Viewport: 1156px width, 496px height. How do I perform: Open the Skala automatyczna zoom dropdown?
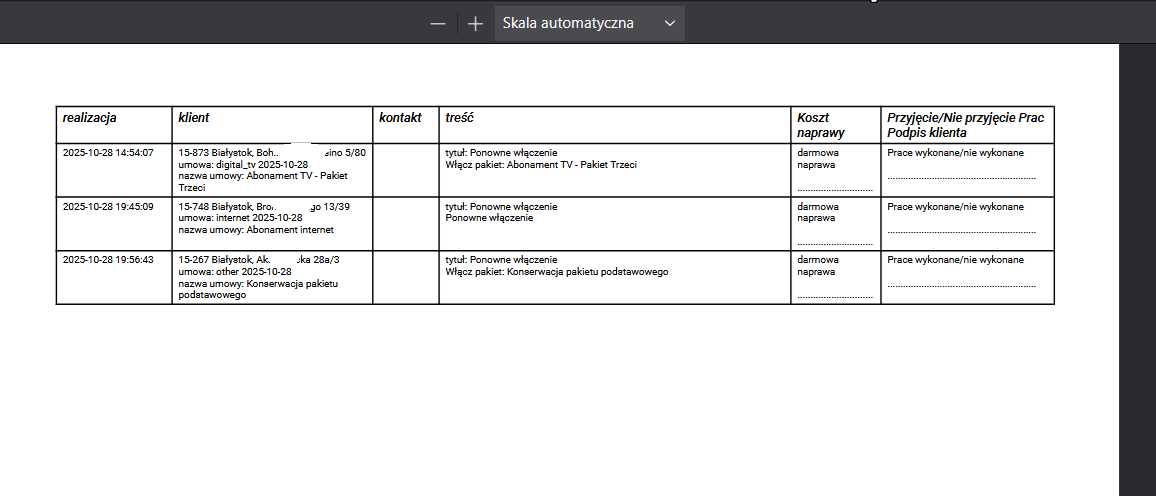(x=589, y=23)
